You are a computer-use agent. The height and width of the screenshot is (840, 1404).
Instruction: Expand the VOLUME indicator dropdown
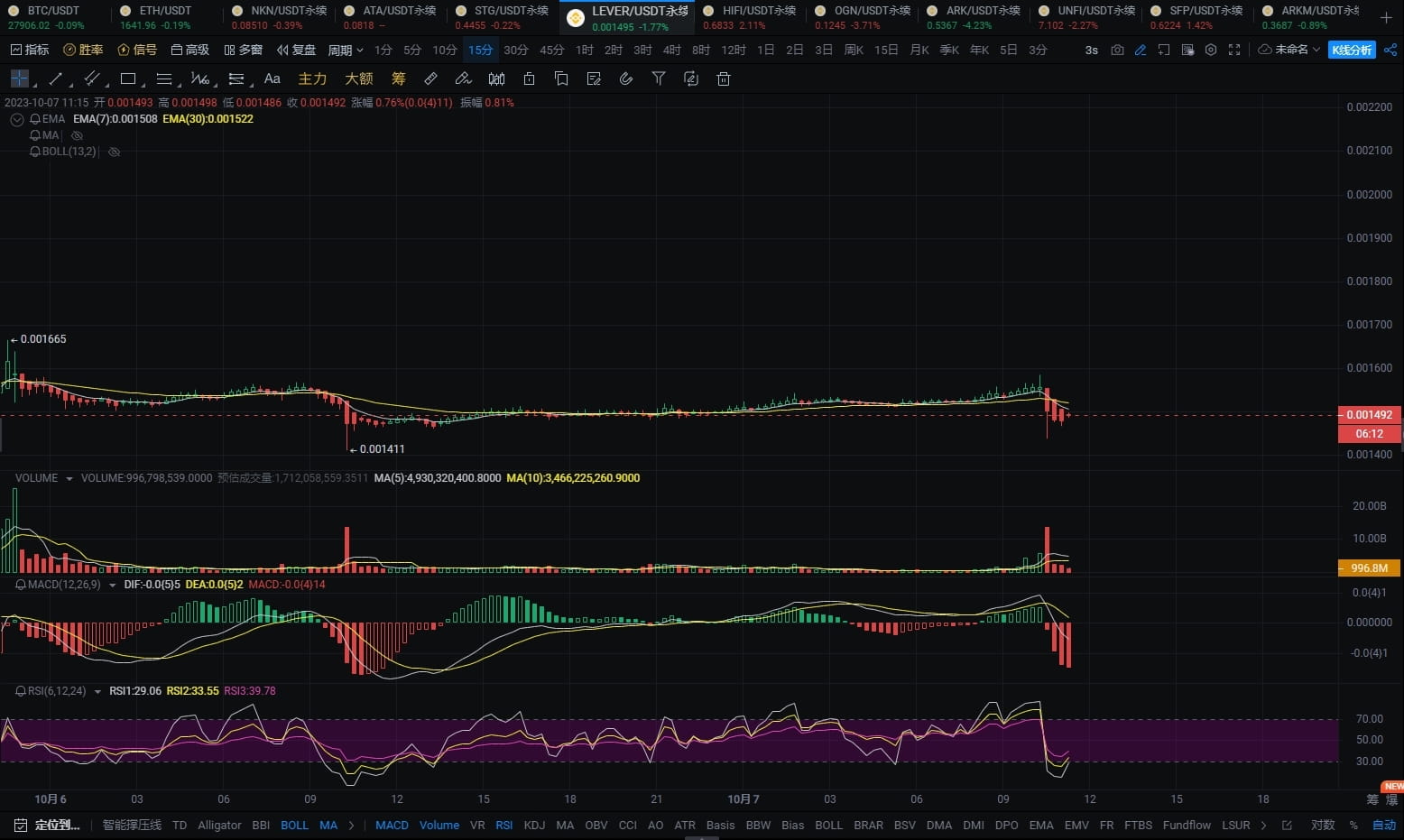click(x=69, y=478)
